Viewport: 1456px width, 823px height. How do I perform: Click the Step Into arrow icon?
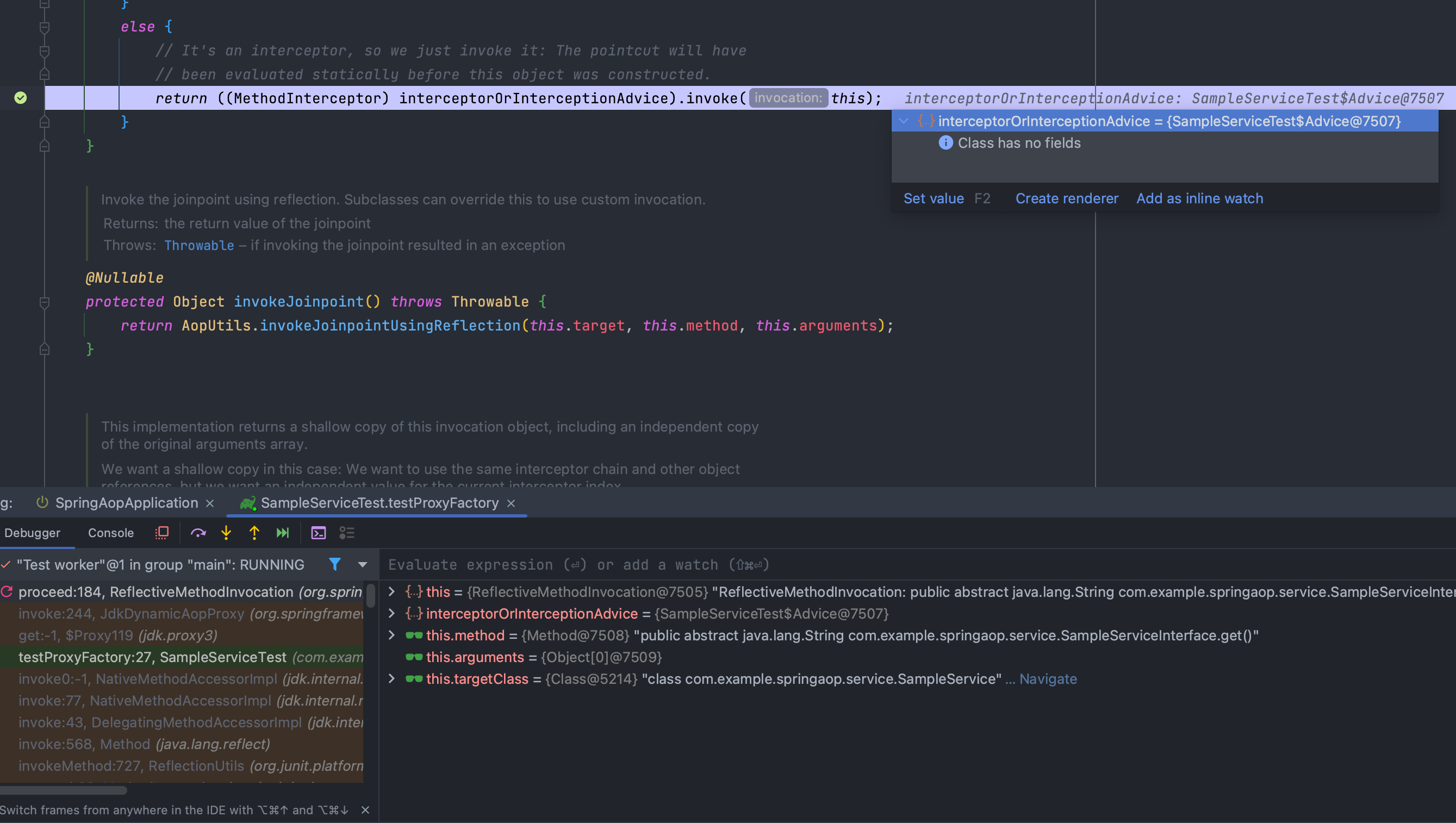[226, 533]
